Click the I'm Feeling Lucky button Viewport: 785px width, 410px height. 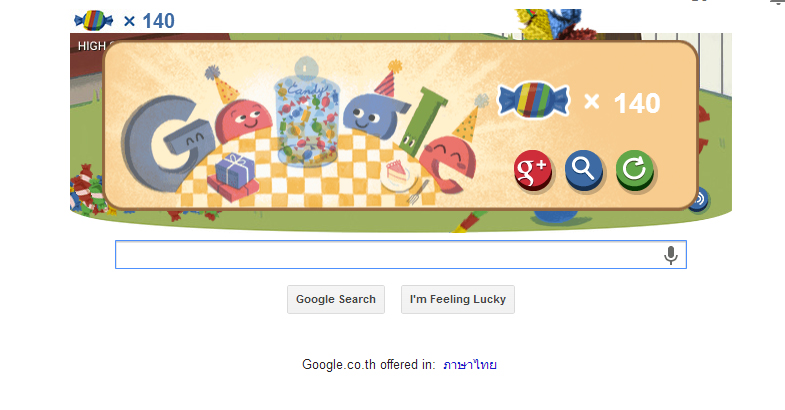coord(458,299)
